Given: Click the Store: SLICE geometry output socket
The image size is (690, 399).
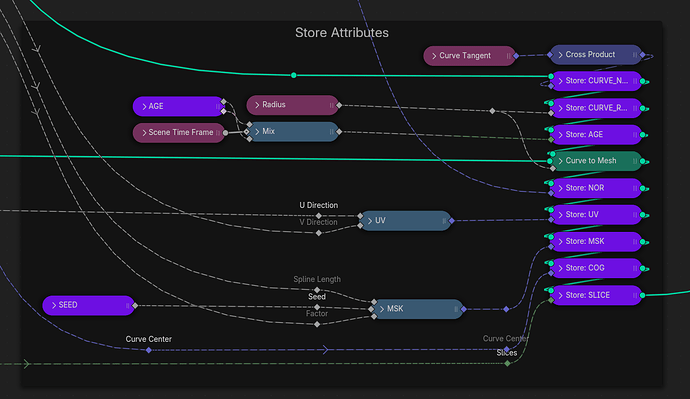Looking at the screenshot, I should point(642,295).
